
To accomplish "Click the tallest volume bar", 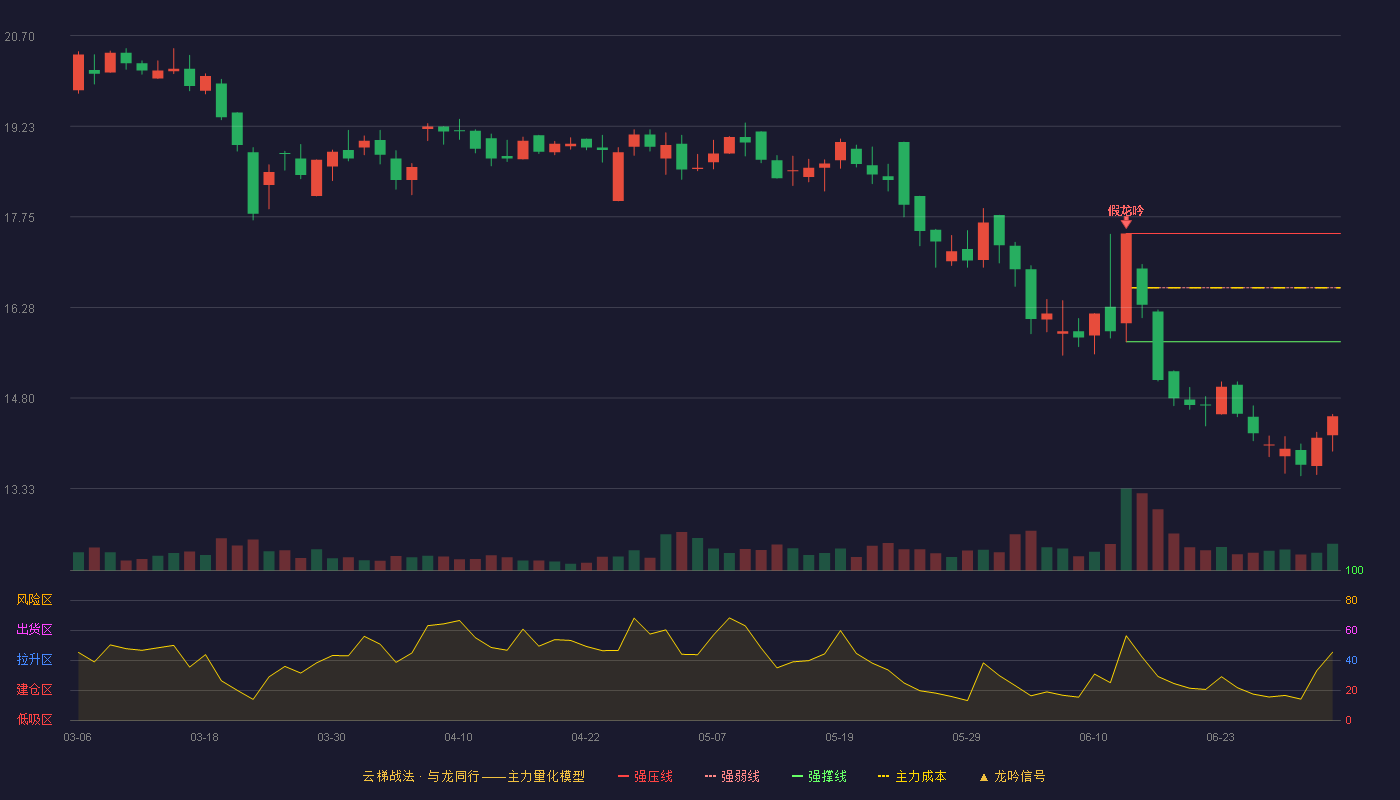I will (x=1126, y=529).
